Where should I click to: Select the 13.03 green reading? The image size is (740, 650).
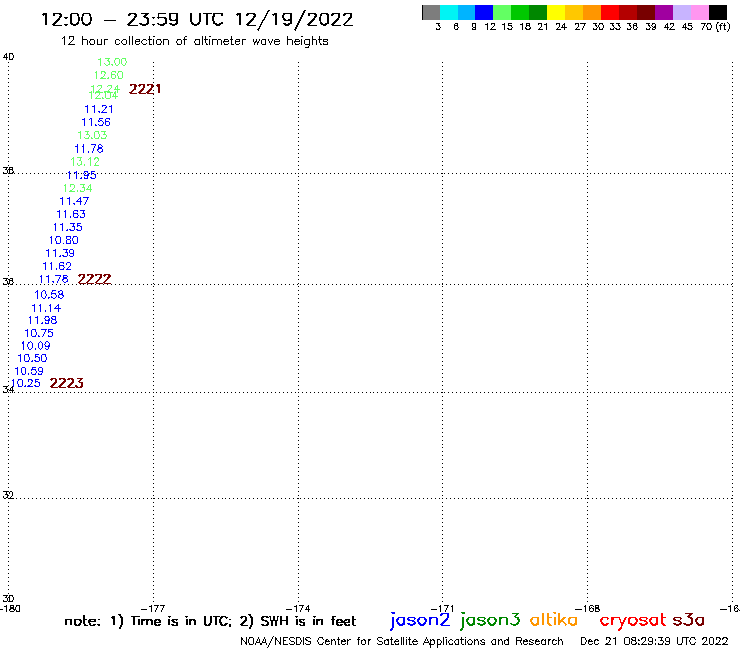[x=92, y=135]
